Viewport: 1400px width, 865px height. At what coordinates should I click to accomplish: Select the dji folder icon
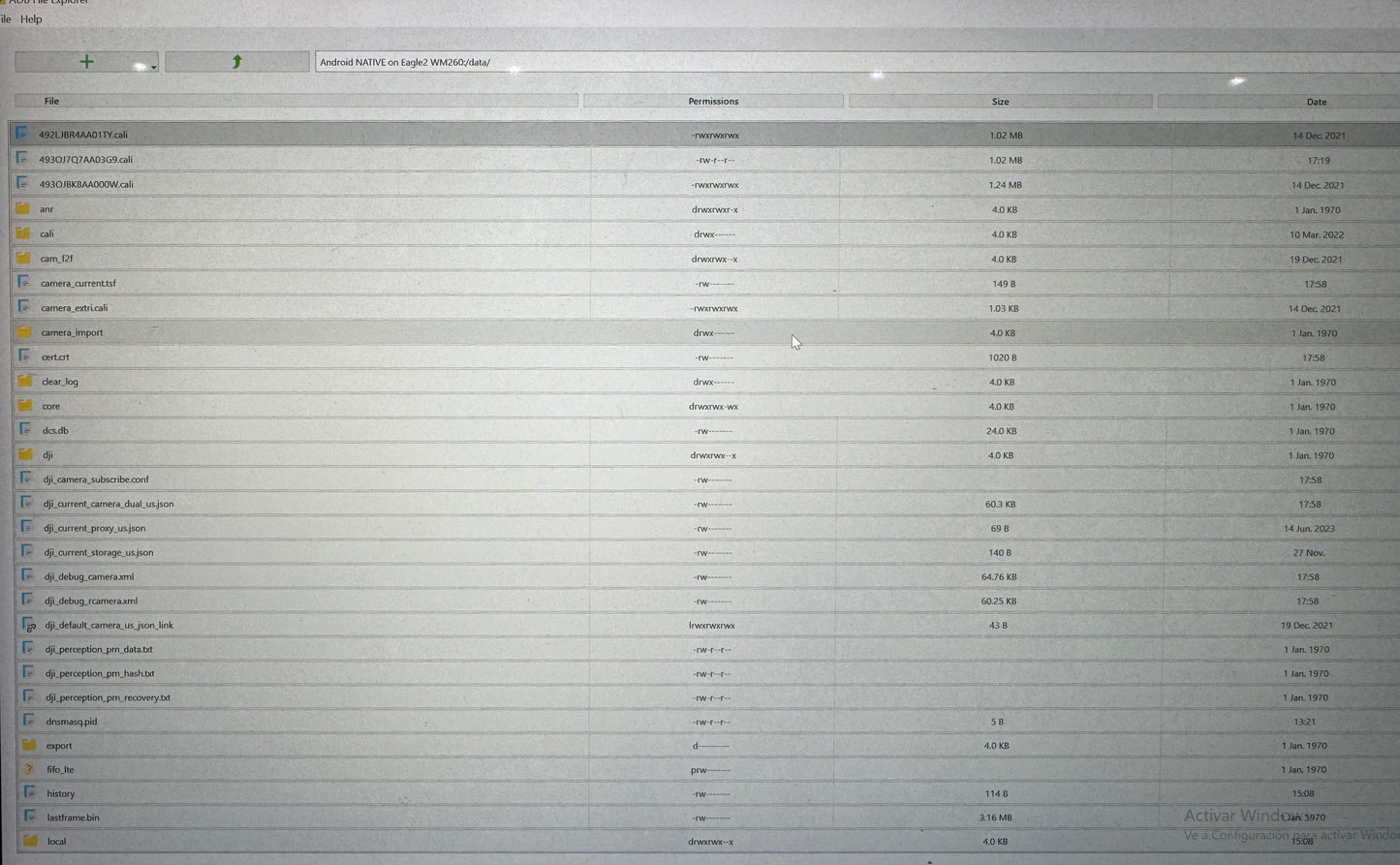[x=25, y=454]
